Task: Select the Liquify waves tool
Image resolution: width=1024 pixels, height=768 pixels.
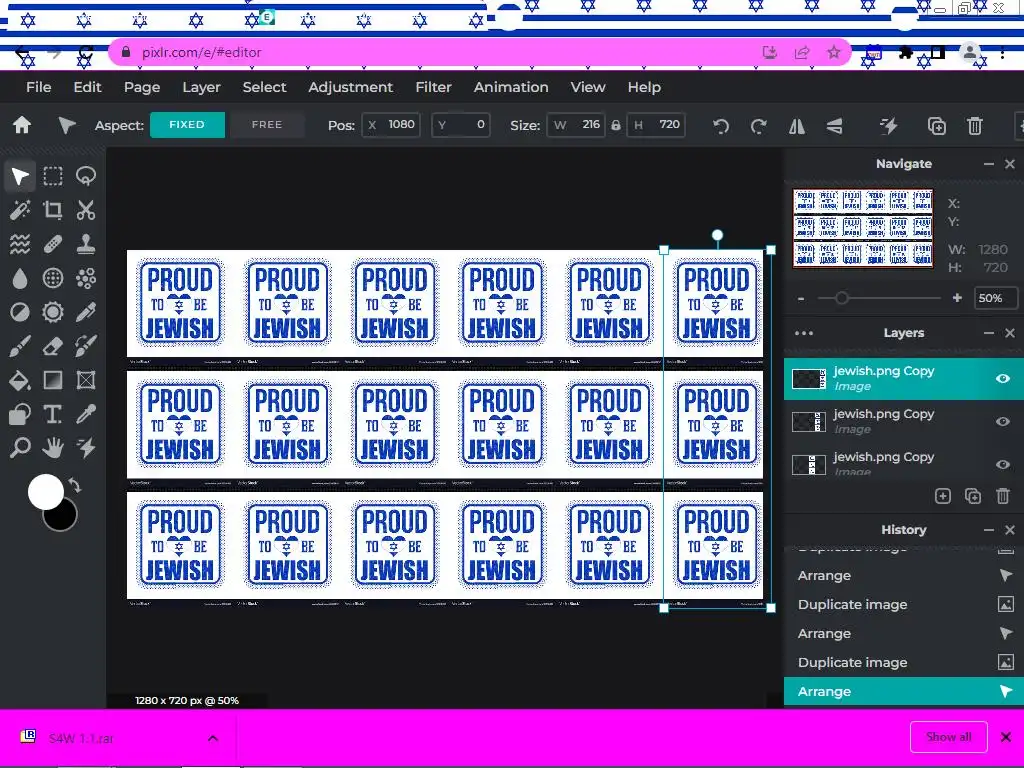Action: click(20, 244)
